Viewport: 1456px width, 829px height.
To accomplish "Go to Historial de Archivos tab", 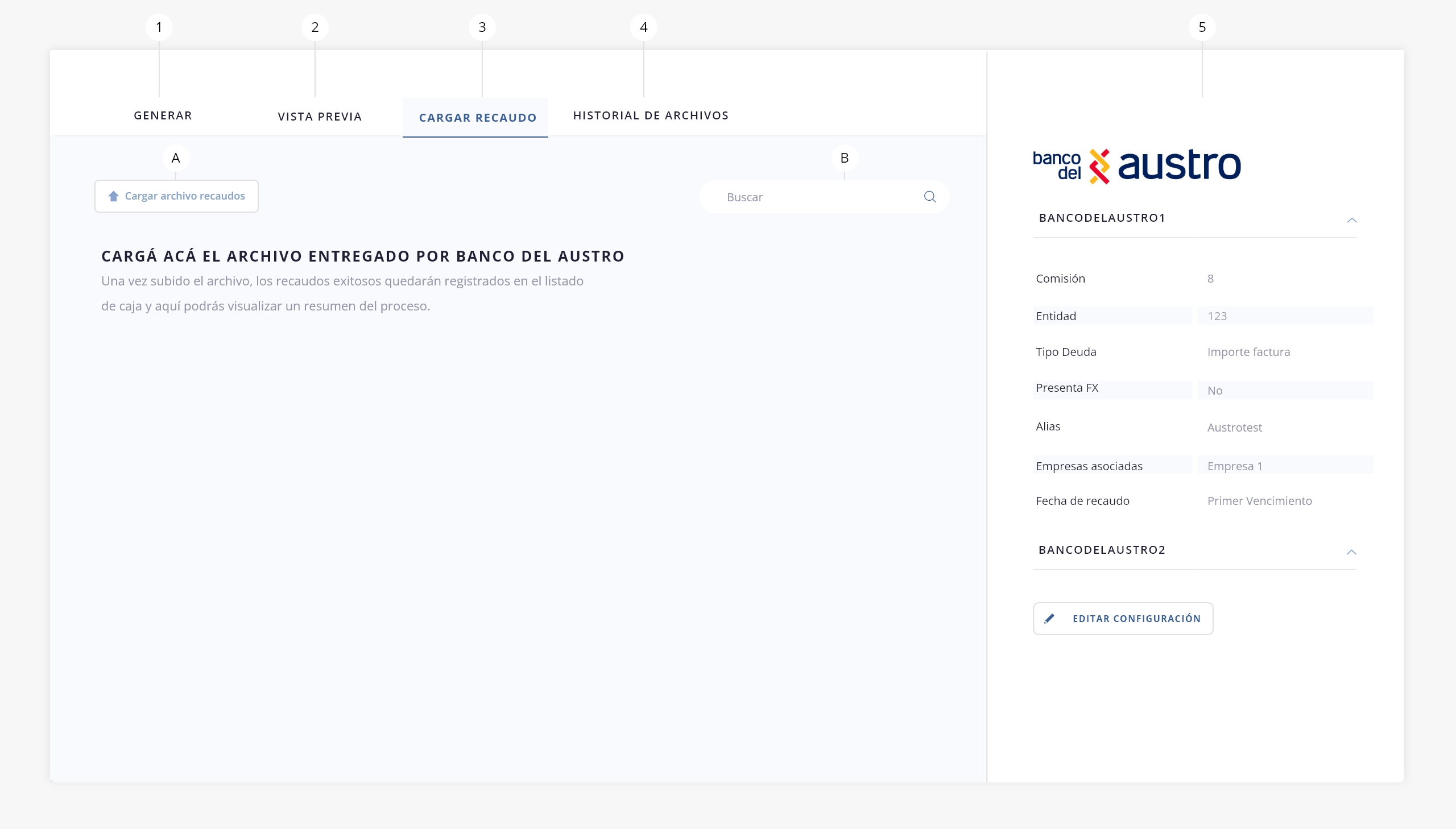I will 650,115.
